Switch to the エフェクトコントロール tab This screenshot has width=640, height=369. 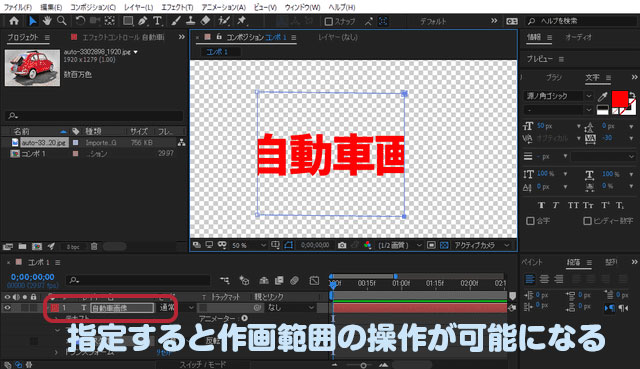pyautogui.click(x=123, y=38)
